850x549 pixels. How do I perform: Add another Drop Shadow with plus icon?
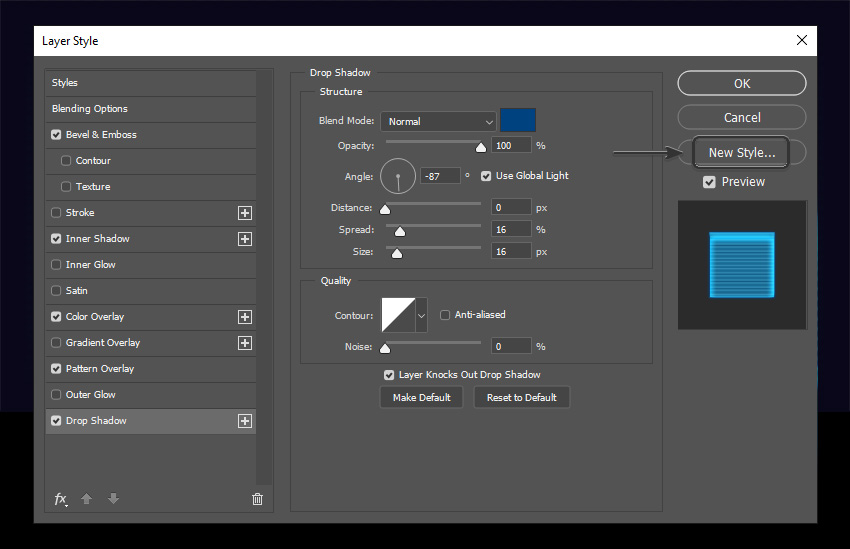pyautogui.click(x=245, y=421)
